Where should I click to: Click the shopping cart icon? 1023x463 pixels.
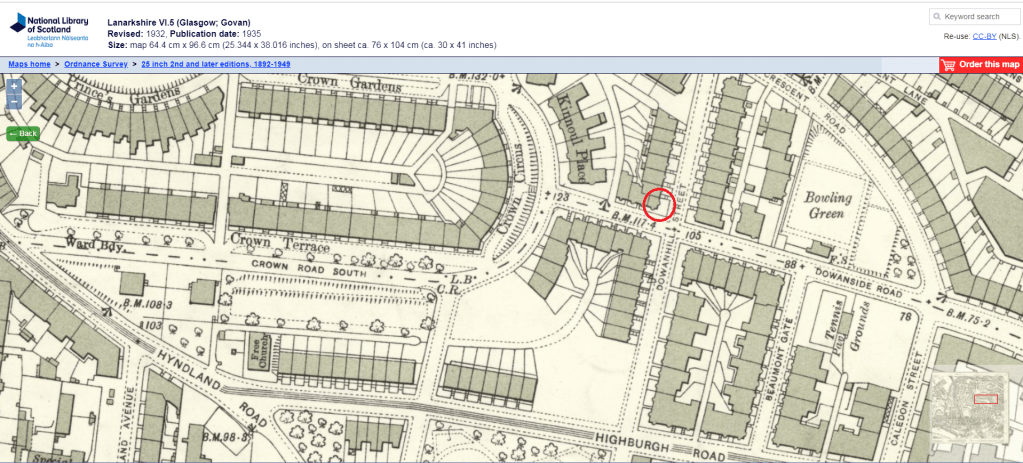[x=948, y=65]
